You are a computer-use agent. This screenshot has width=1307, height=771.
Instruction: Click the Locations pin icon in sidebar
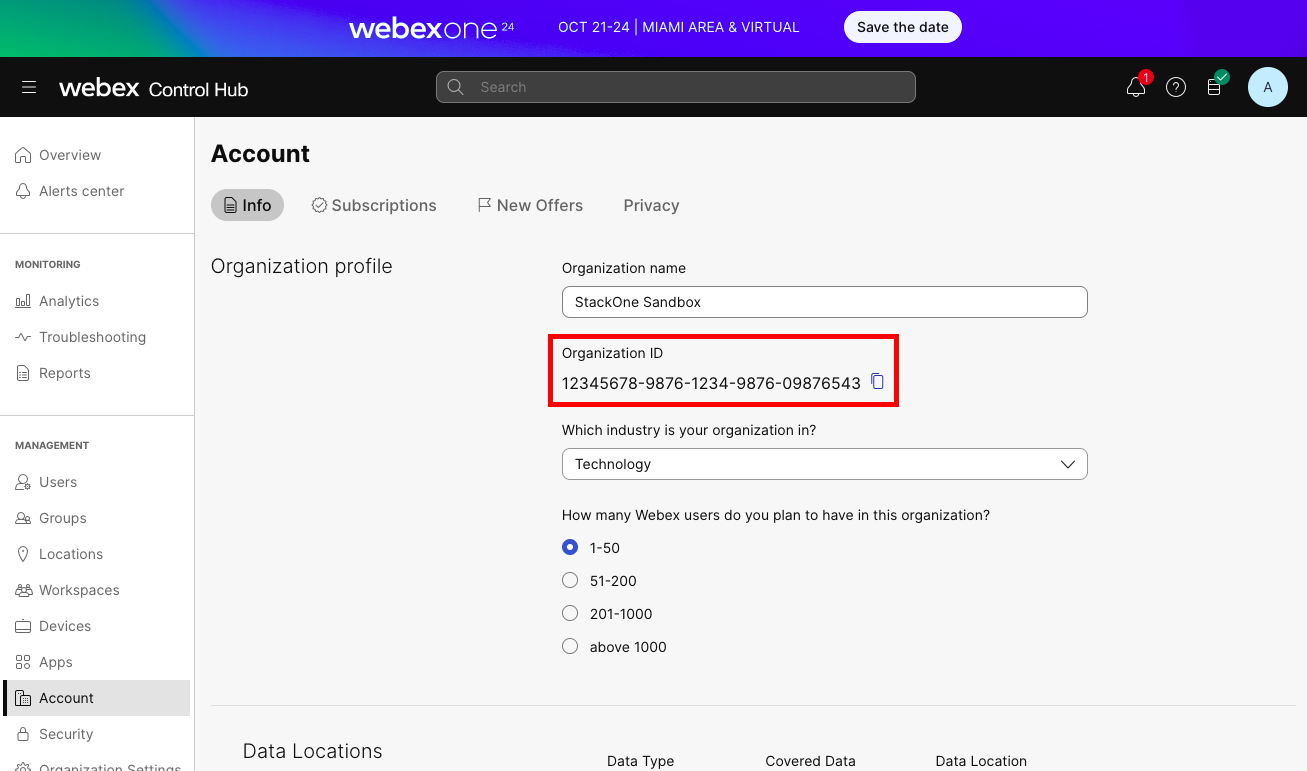(23, 554)
